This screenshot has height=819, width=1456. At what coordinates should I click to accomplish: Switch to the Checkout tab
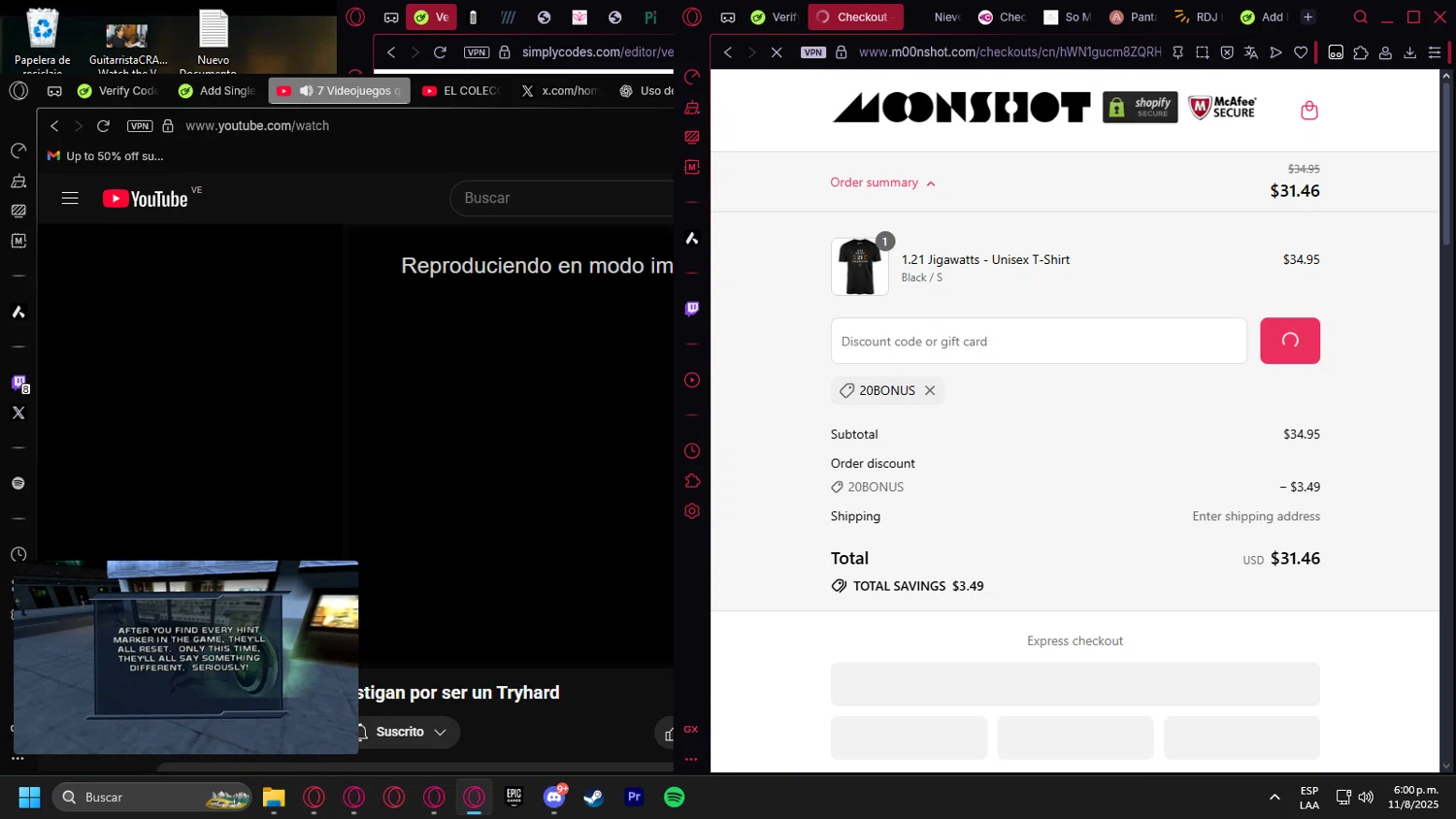(x=855, y=16)
